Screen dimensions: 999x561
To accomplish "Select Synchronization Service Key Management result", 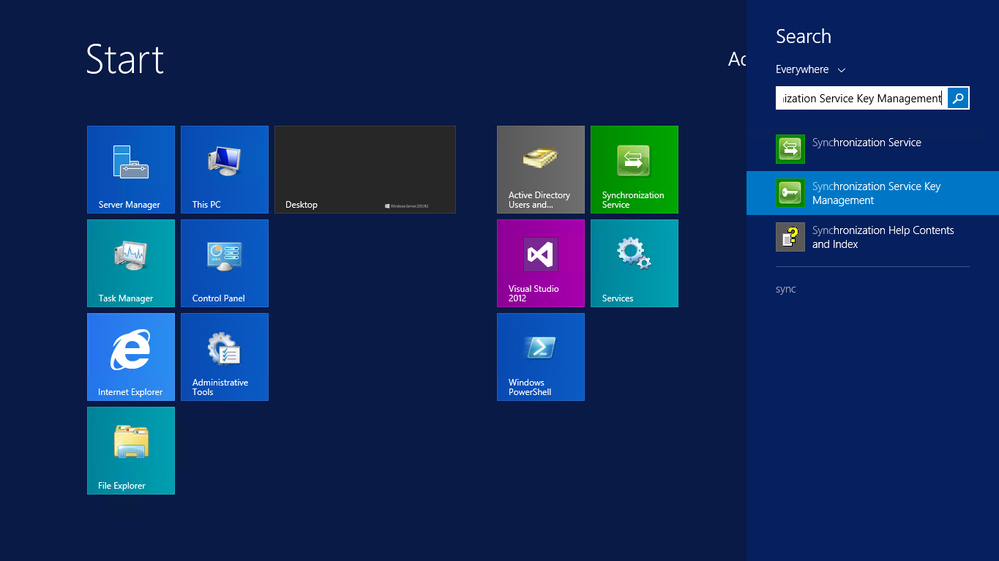I will point(872,193).
